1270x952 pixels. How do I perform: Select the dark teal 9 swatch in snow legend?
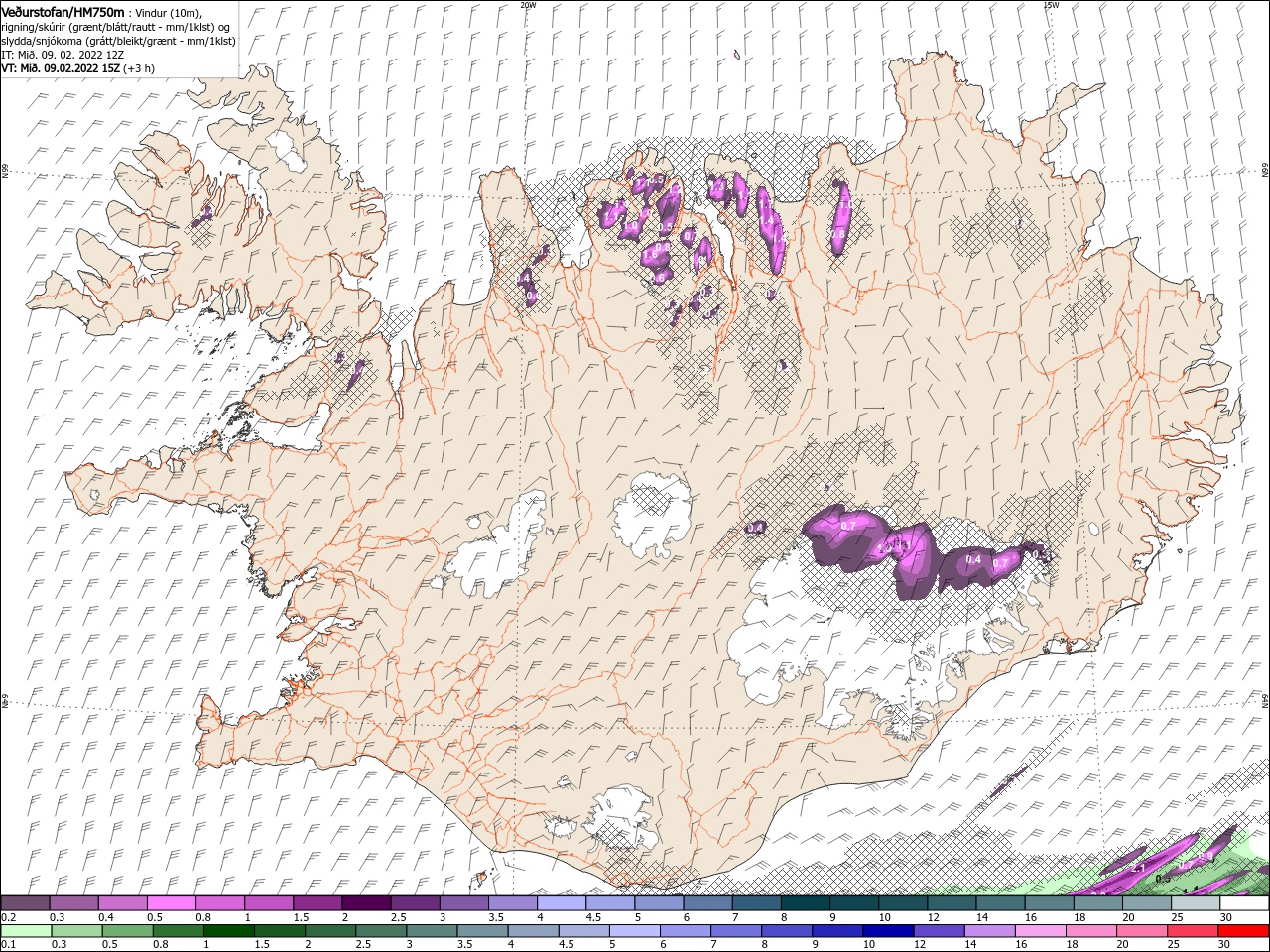tap(805, 903)
